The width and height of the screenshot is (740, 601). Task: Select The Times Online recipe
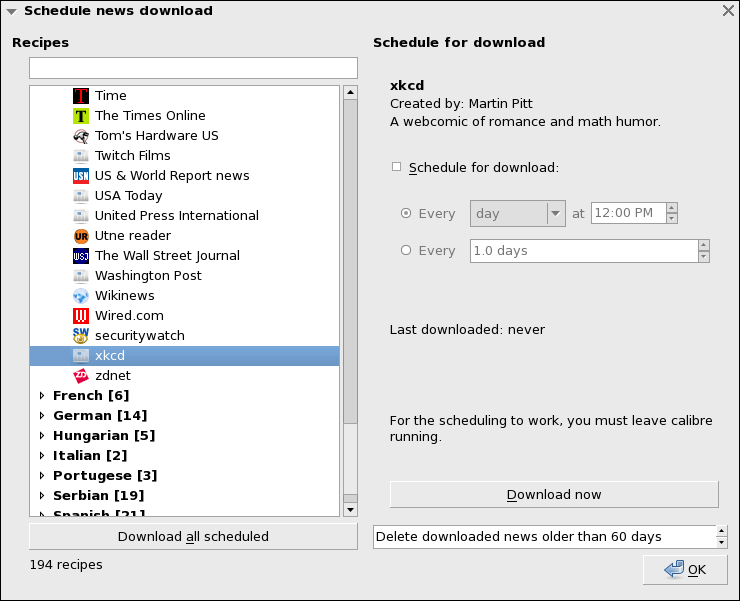150,116
